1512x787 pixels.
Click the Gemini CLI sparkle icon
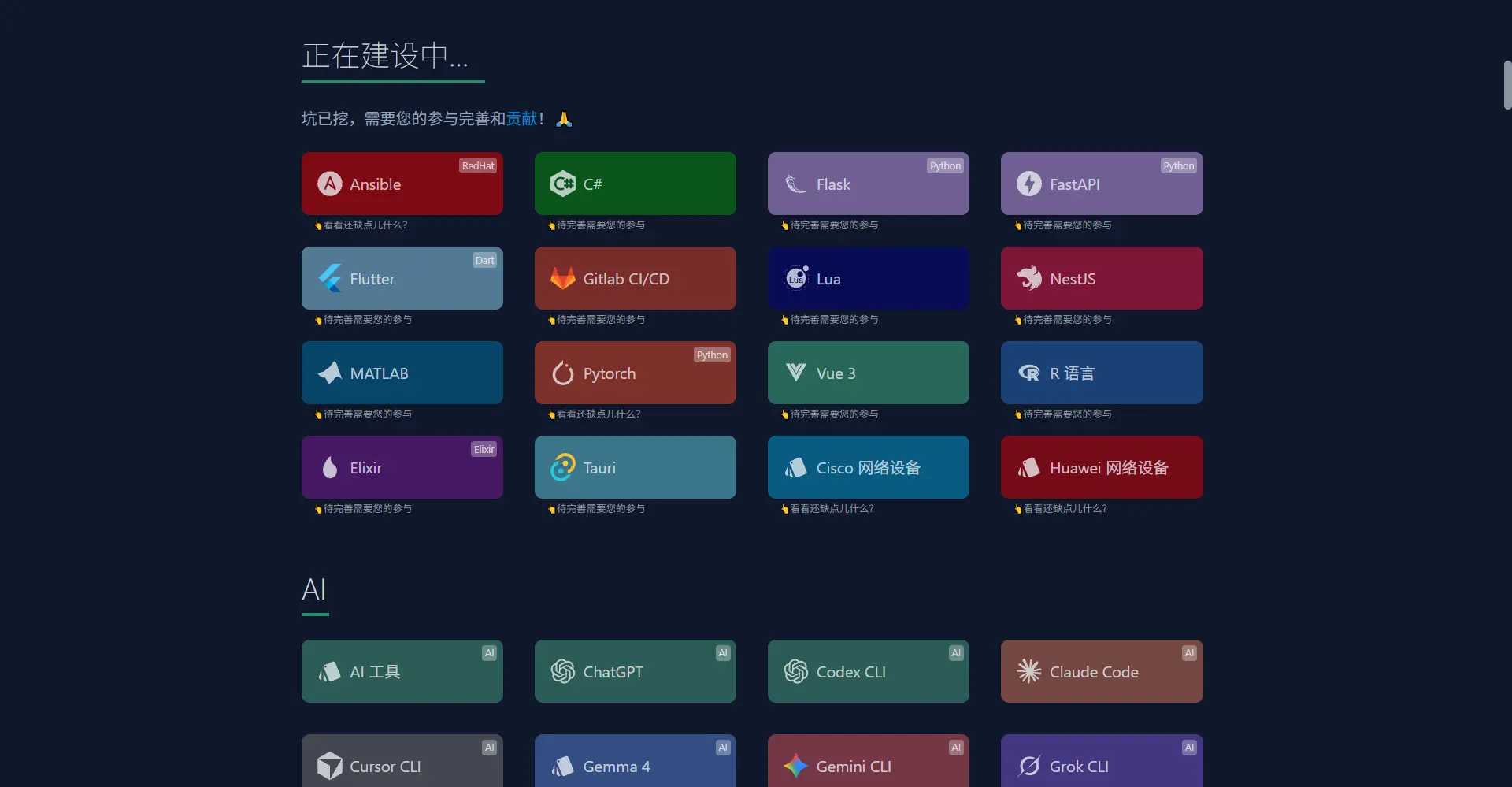point(796,766)
